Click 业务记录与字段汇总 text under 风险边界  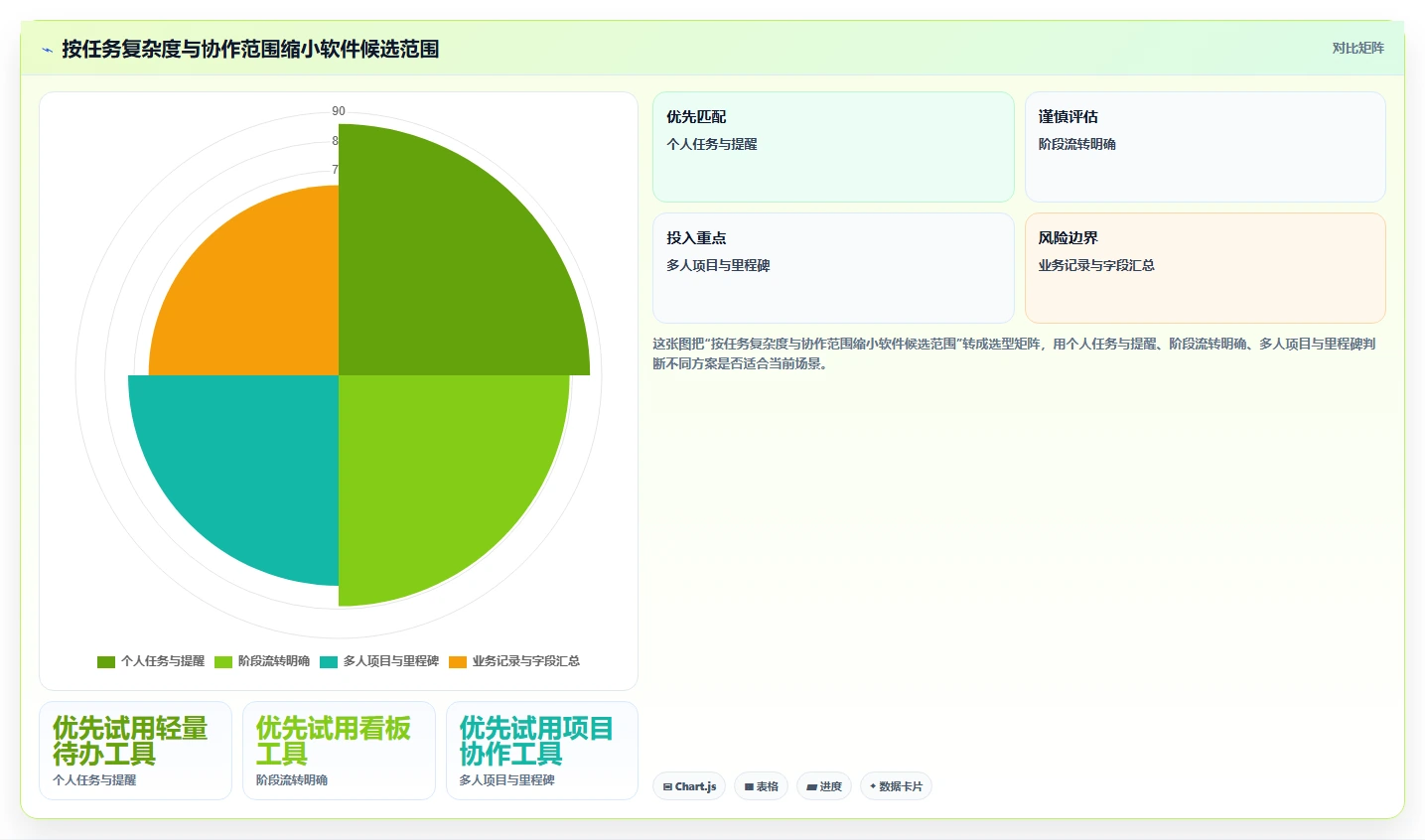point(1096,265)
